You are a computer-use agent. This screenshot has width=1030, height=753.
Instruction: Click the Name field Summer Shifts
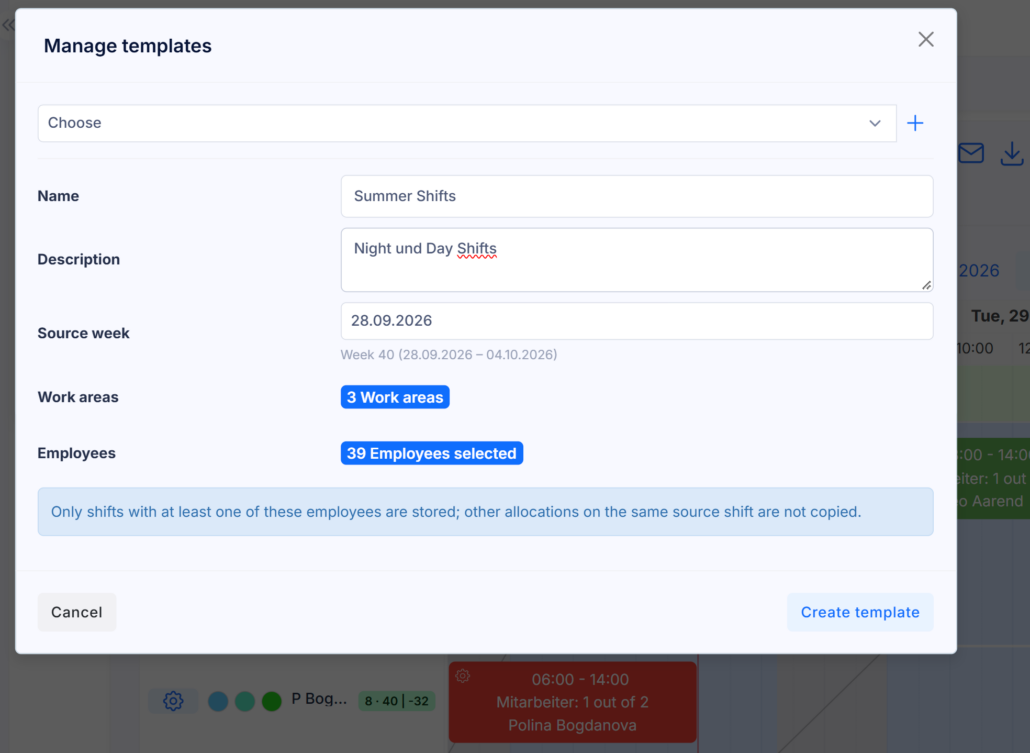pyautogui.click(x=637, y=196)
